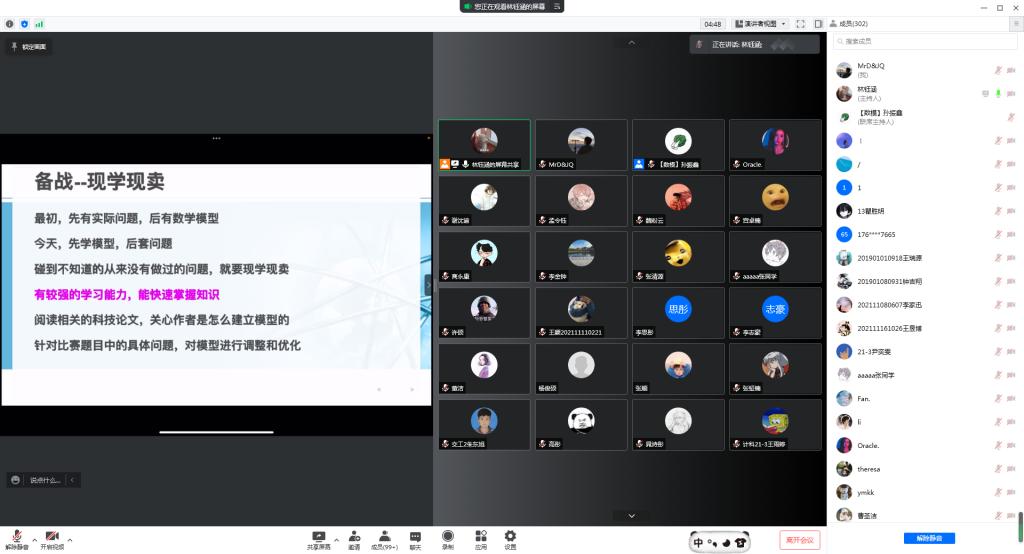
Task: Open the 邀请 invite icon
Action: [354, 536]
